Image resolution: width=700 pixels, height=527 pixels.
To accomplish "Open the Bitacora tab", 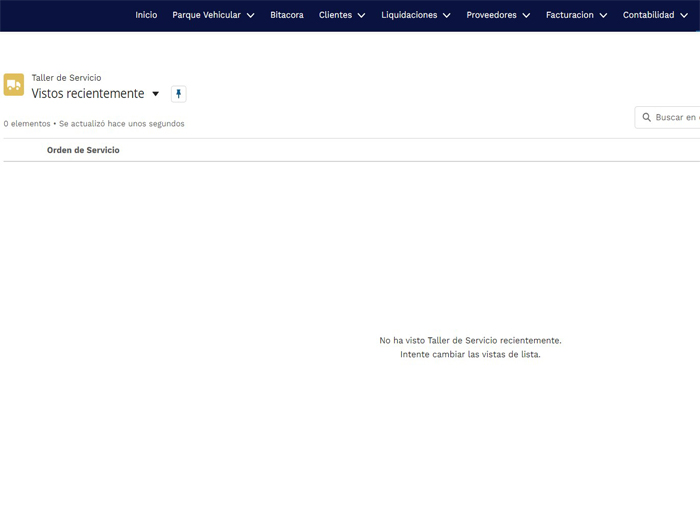I will coord(287,16).
